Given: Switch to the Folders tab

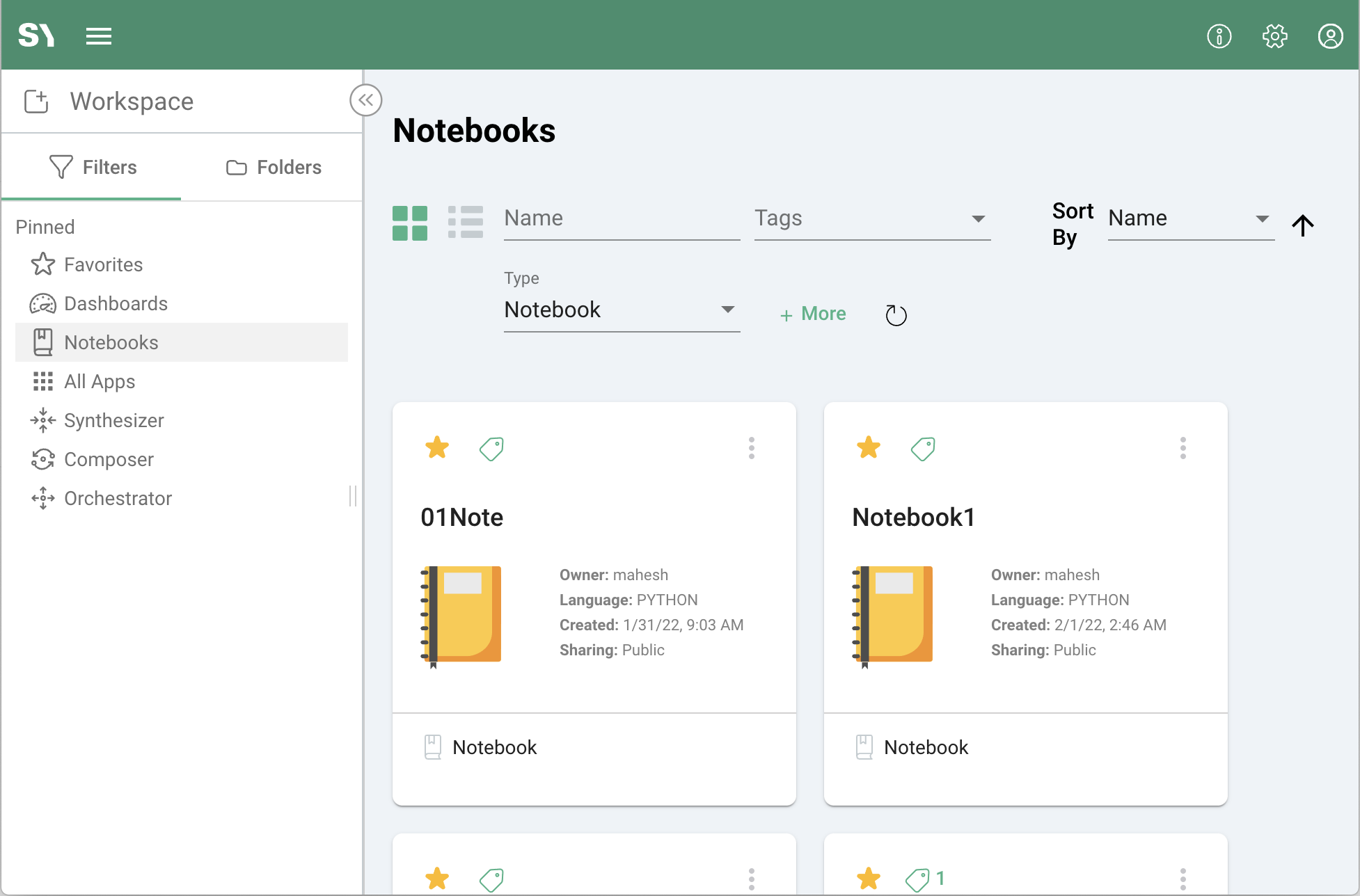Looking at the screenshot, I should (274, 168).
